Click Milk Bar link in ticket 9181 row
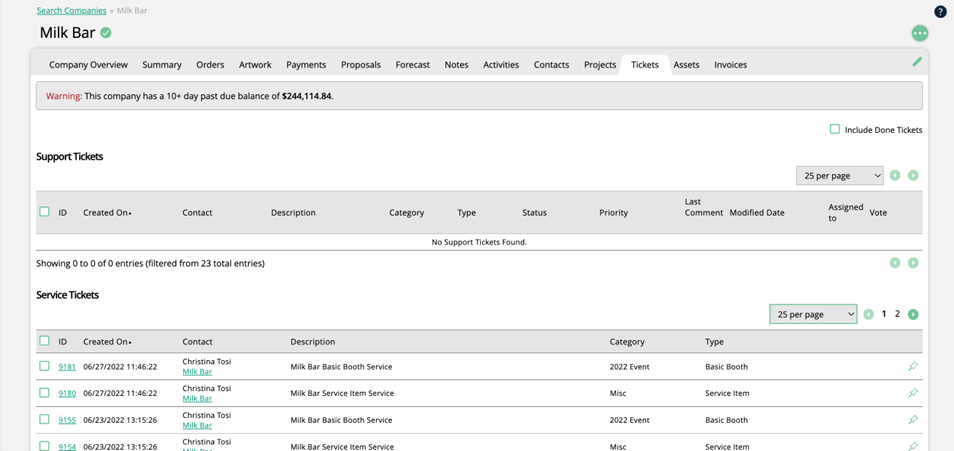This screenshot has height=451, width=954. coord(197,372)
